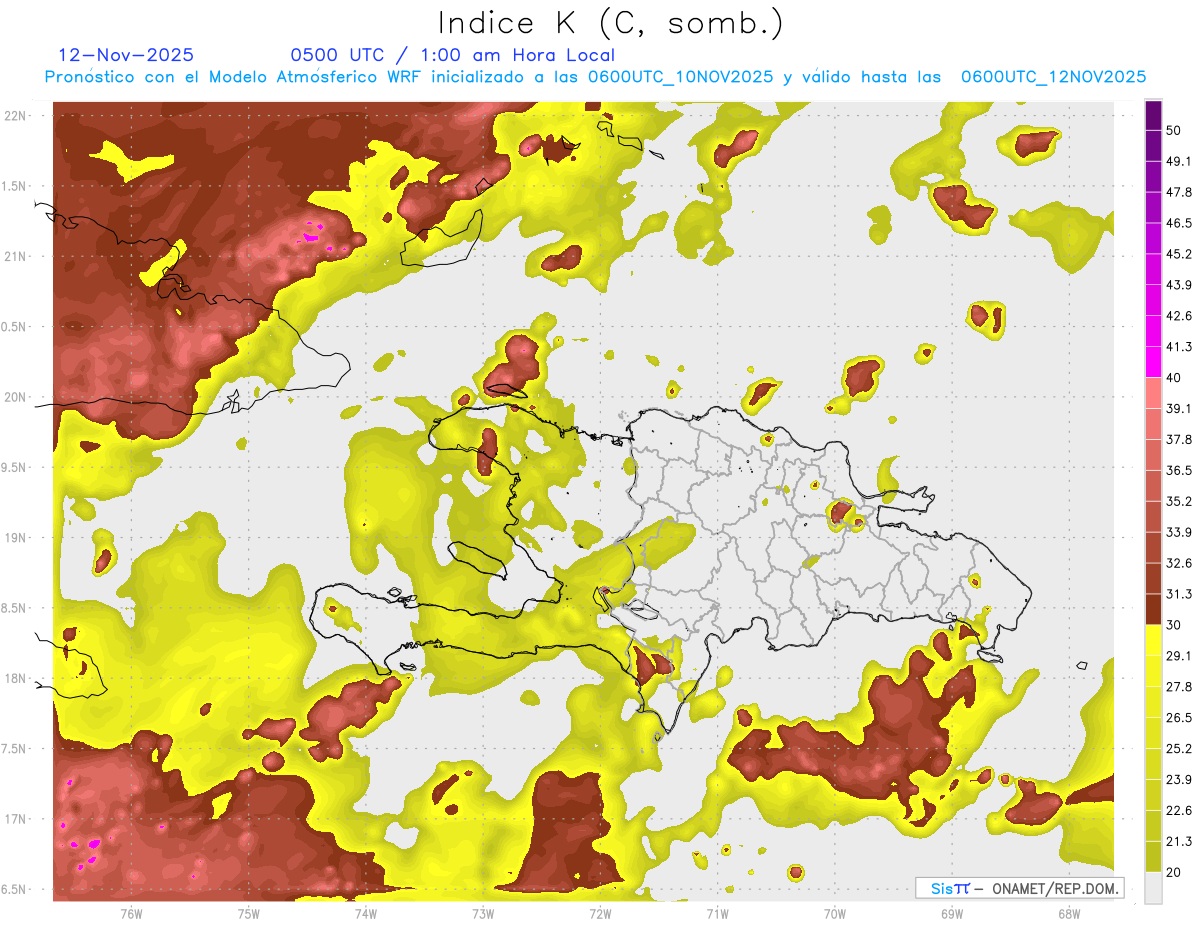This screenshot has height=927, width=1200.
Task: Select the date text '12-Nov-2025'
Action: pyautogui.click(x=126, y=55)
